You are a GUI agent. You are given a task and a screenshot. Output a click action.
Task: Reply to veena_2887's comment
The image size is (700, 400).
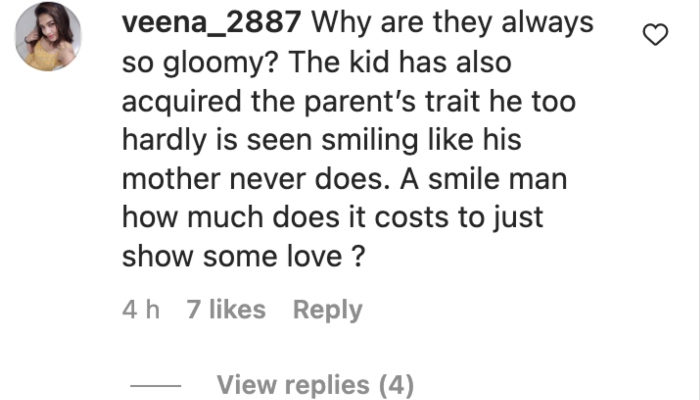[327, 310]
